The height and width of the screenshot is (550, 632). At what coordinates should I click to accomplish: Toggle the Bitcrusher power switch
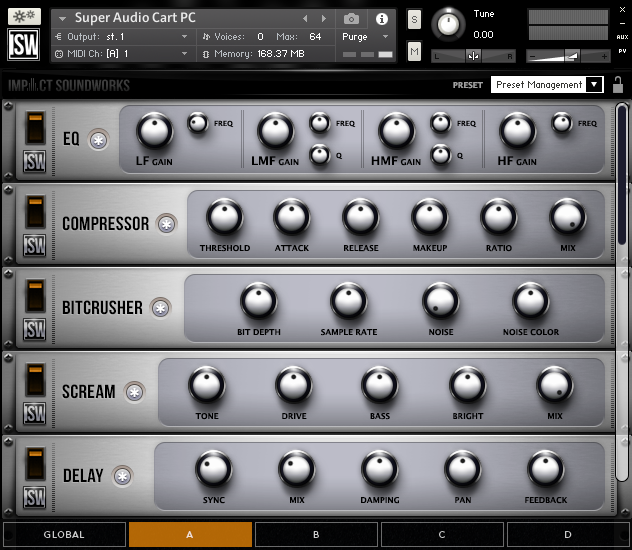[x=35, y=296]
